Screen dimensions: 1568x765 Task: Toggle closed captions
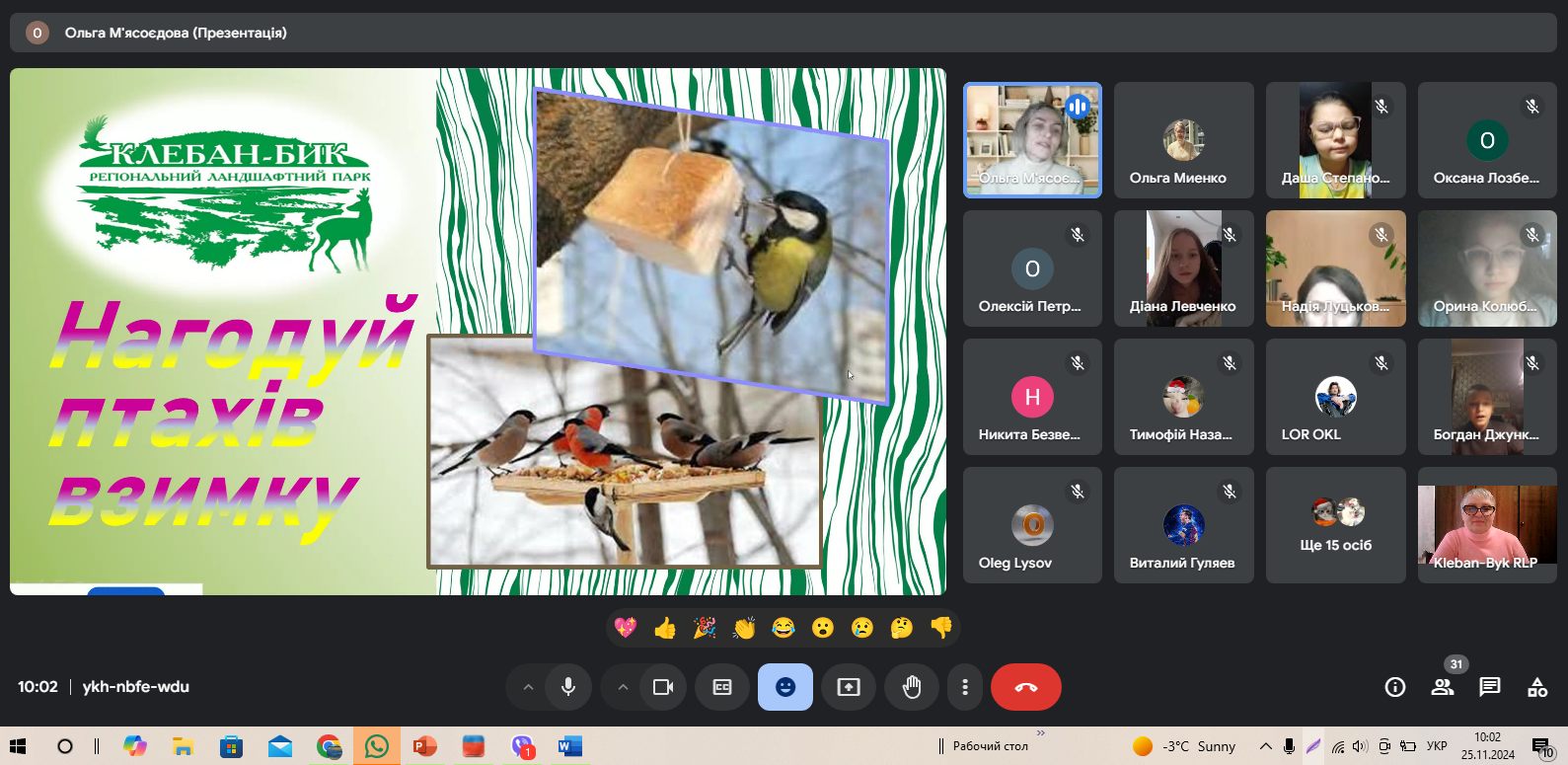coord(722,687)
